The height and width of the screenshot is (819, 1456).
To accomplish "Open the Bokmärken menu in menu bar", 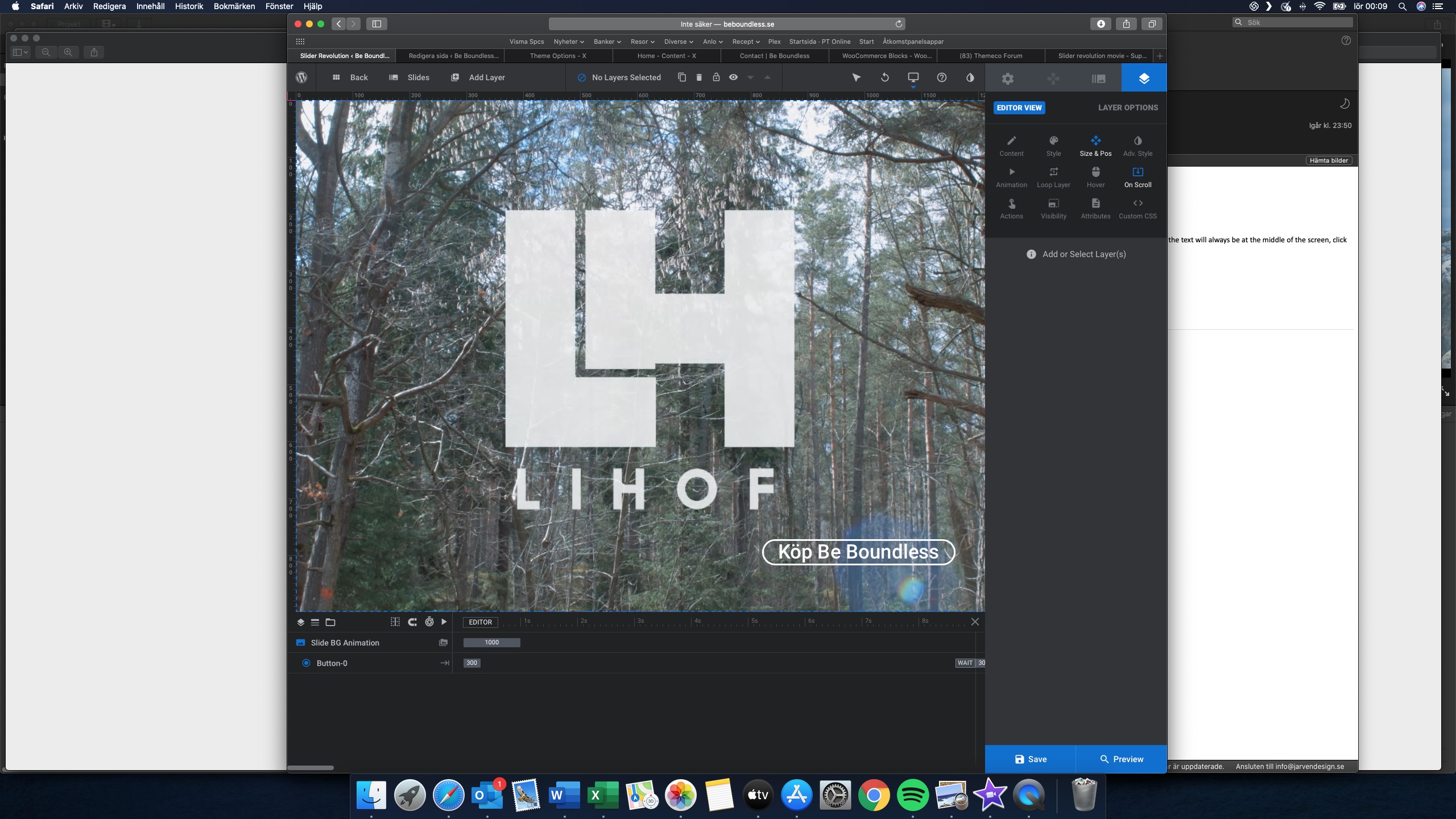I will pyautogui.click(x=234, y=6).
